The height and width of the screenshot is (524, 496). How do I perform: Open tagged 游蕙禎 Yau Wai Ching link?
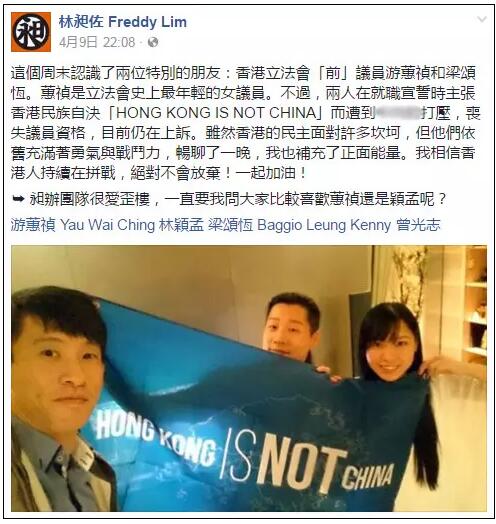83,225
